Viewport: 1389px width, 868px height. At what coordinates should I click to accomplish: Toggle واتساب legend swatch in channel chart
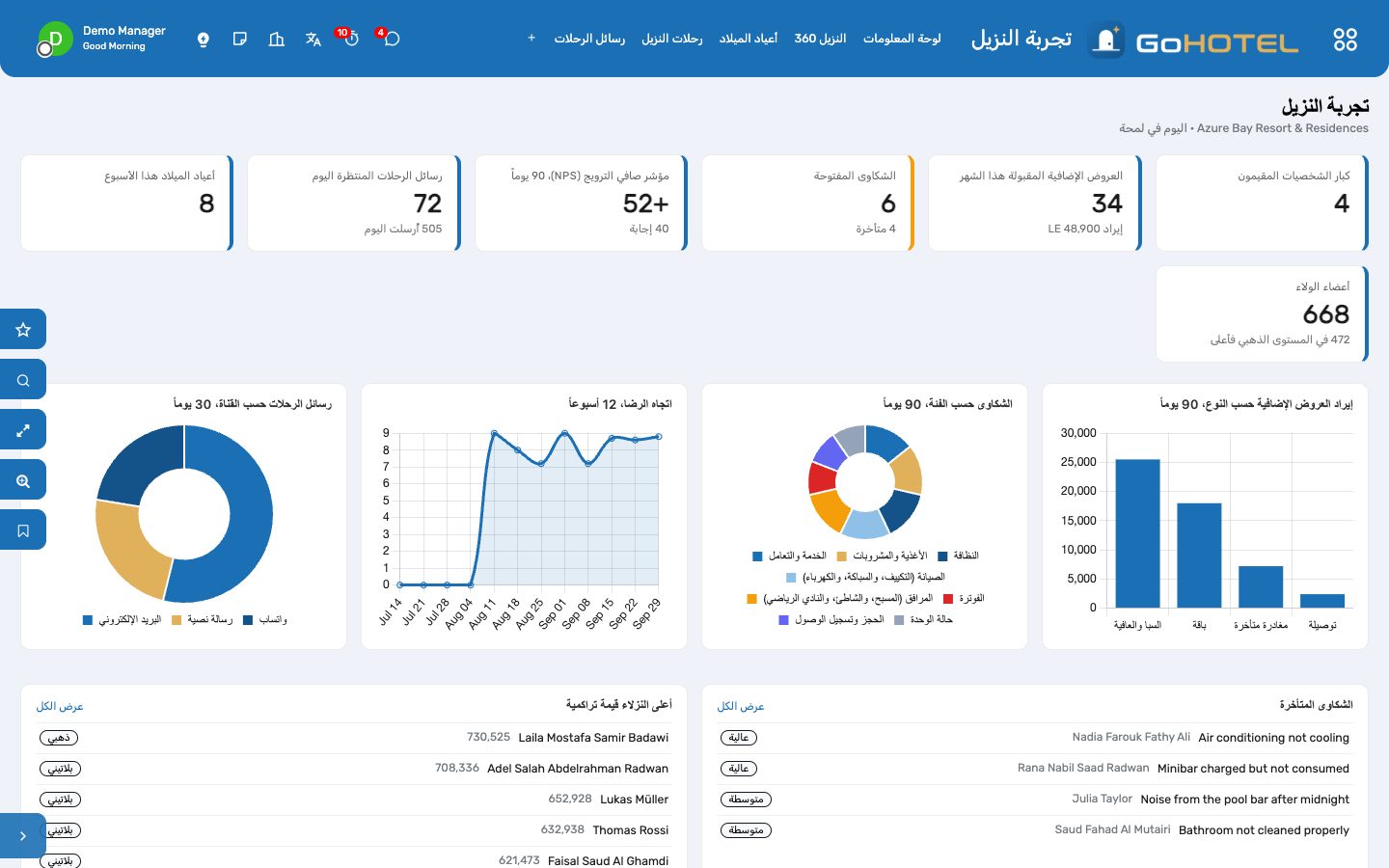248,620
